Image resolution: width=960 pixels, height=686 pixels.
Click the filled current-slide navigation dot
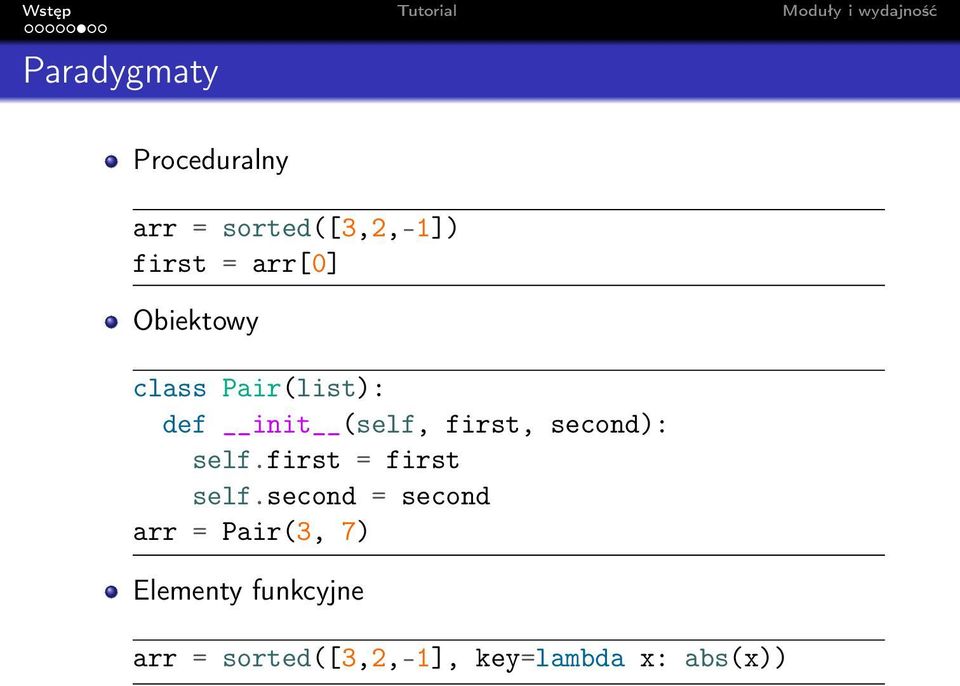(x=81, y=29)
